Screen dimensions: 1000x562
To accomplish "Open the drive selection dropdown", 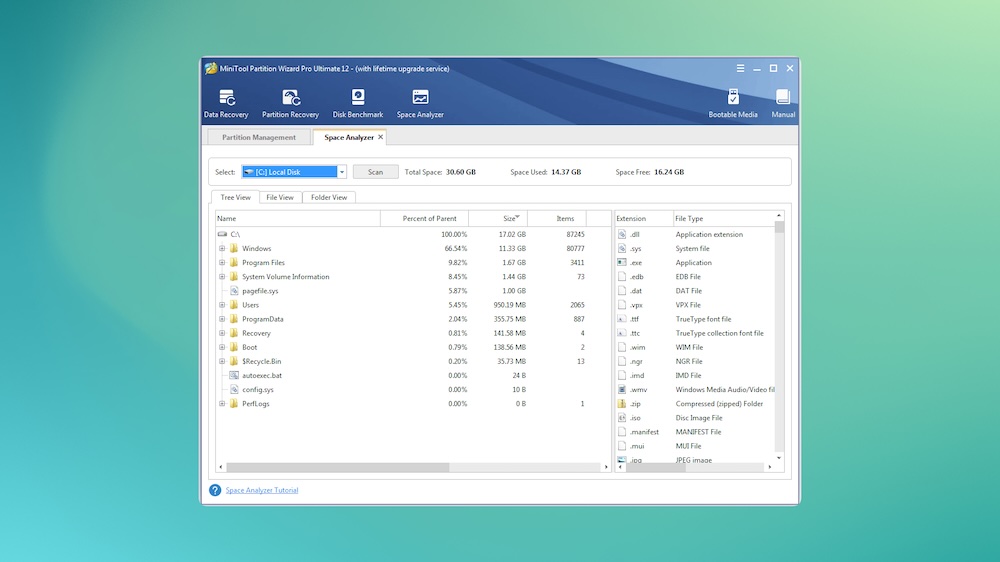I will point(342,172).
